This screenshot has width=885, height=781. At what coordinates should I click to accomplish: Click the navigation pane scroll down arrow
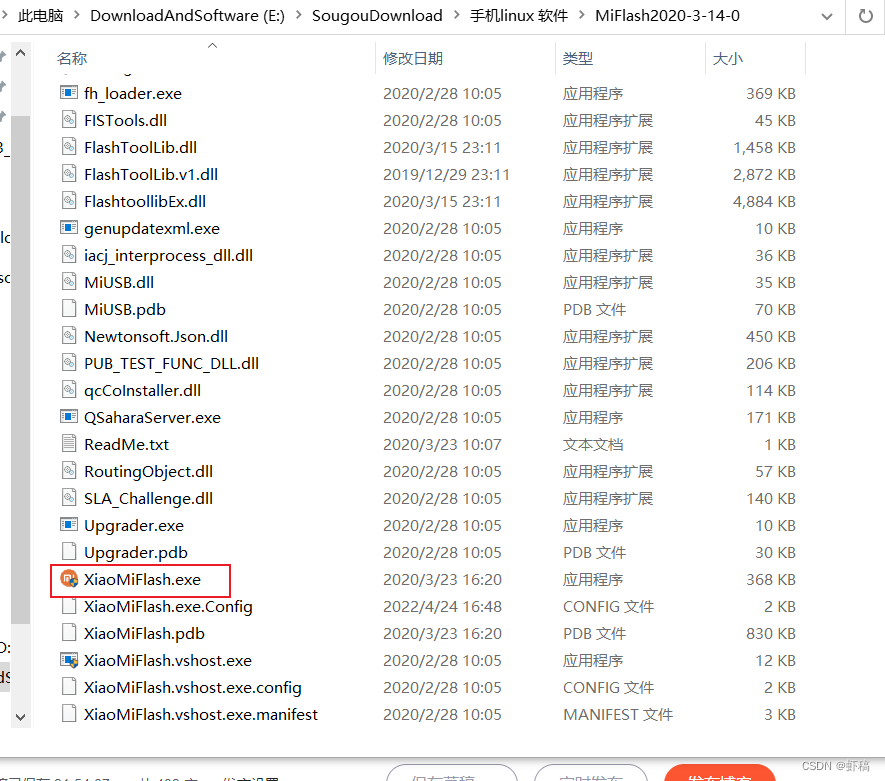pos(20,717)
